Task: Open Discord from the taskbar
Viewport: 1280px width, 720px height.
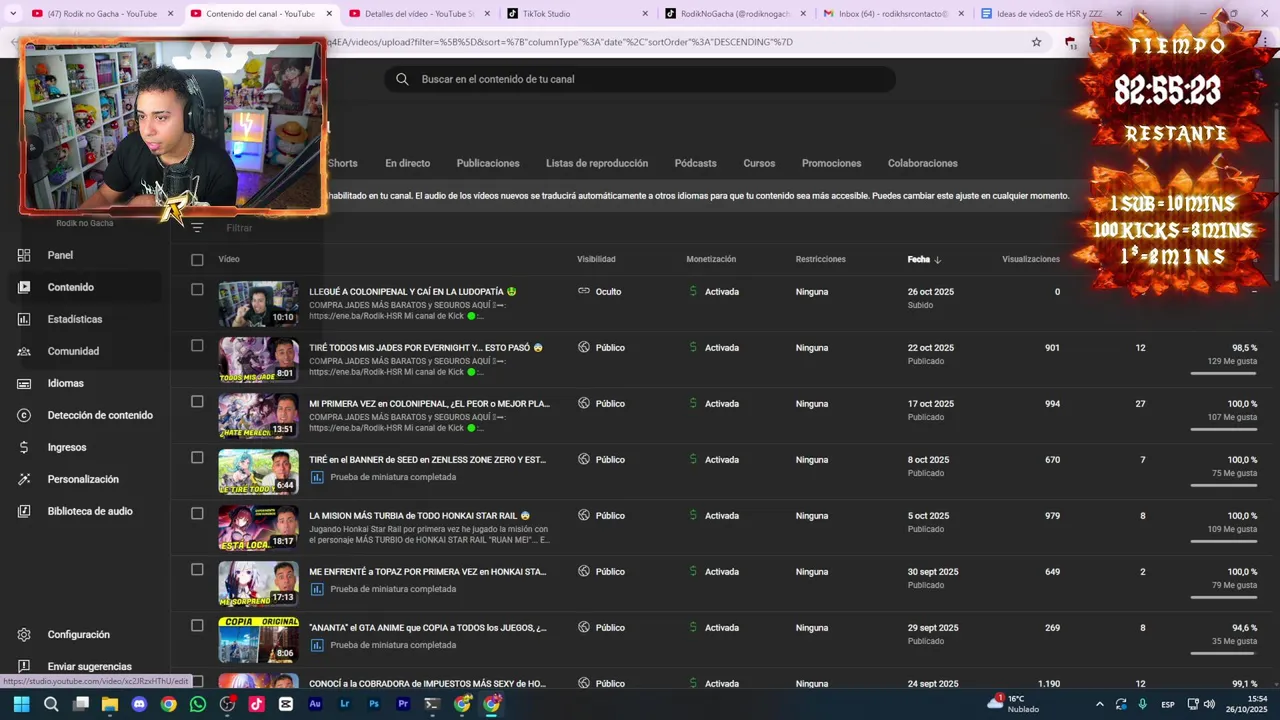Action: [x=139, y=704]
